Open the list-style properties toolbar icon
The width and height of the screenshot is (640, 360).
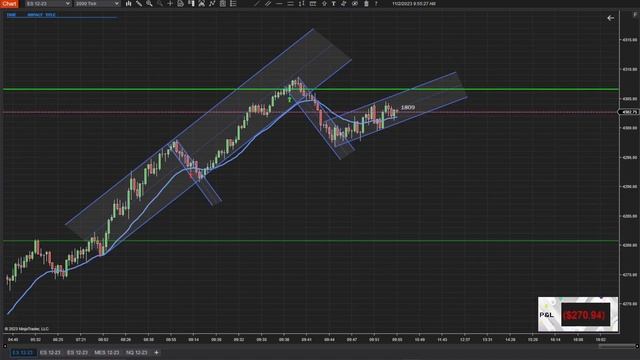[233, 4]
